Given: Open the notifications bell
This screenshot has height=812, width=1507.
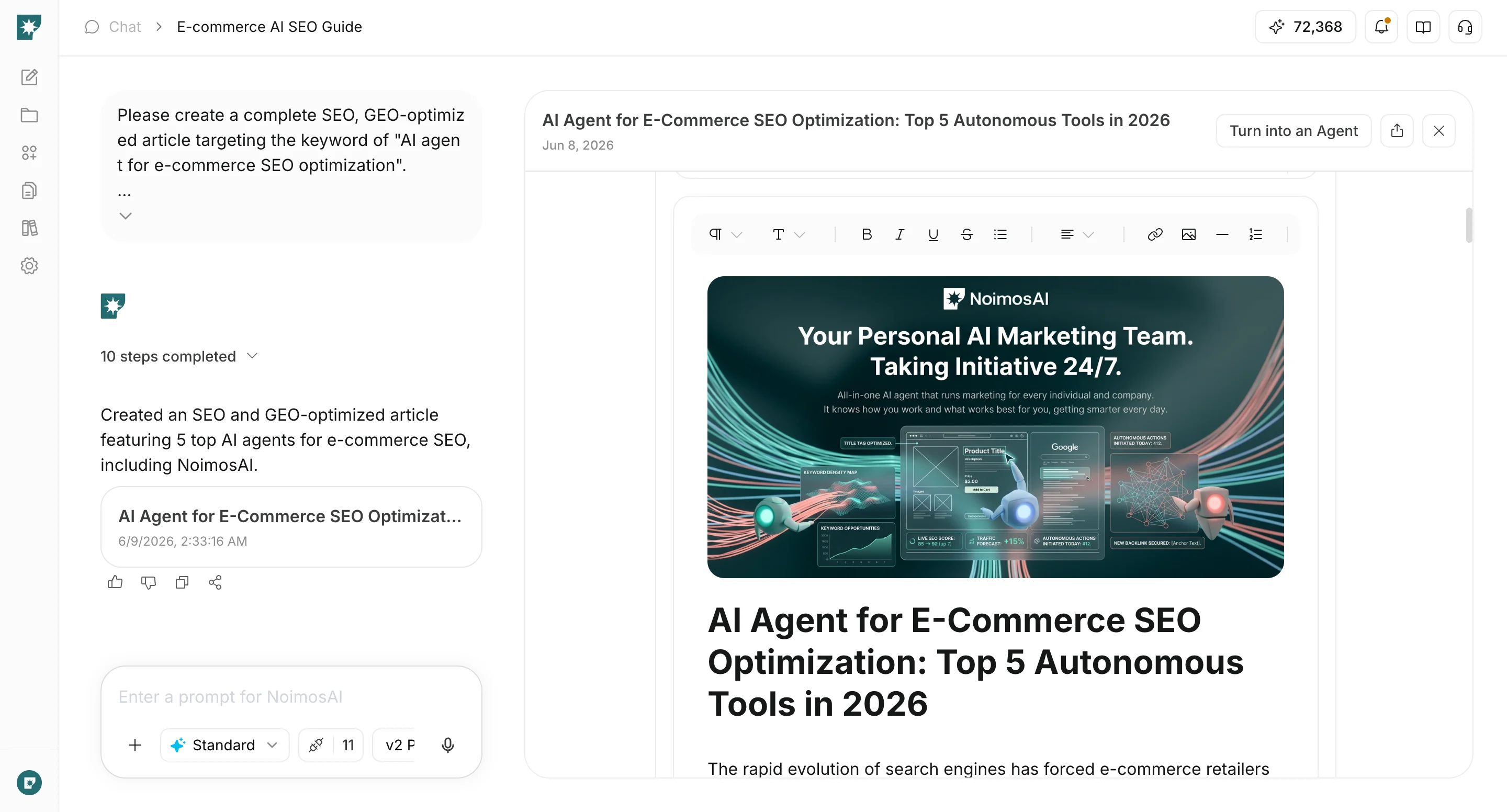Looking at the screenshot, I should coord(1381,27).
